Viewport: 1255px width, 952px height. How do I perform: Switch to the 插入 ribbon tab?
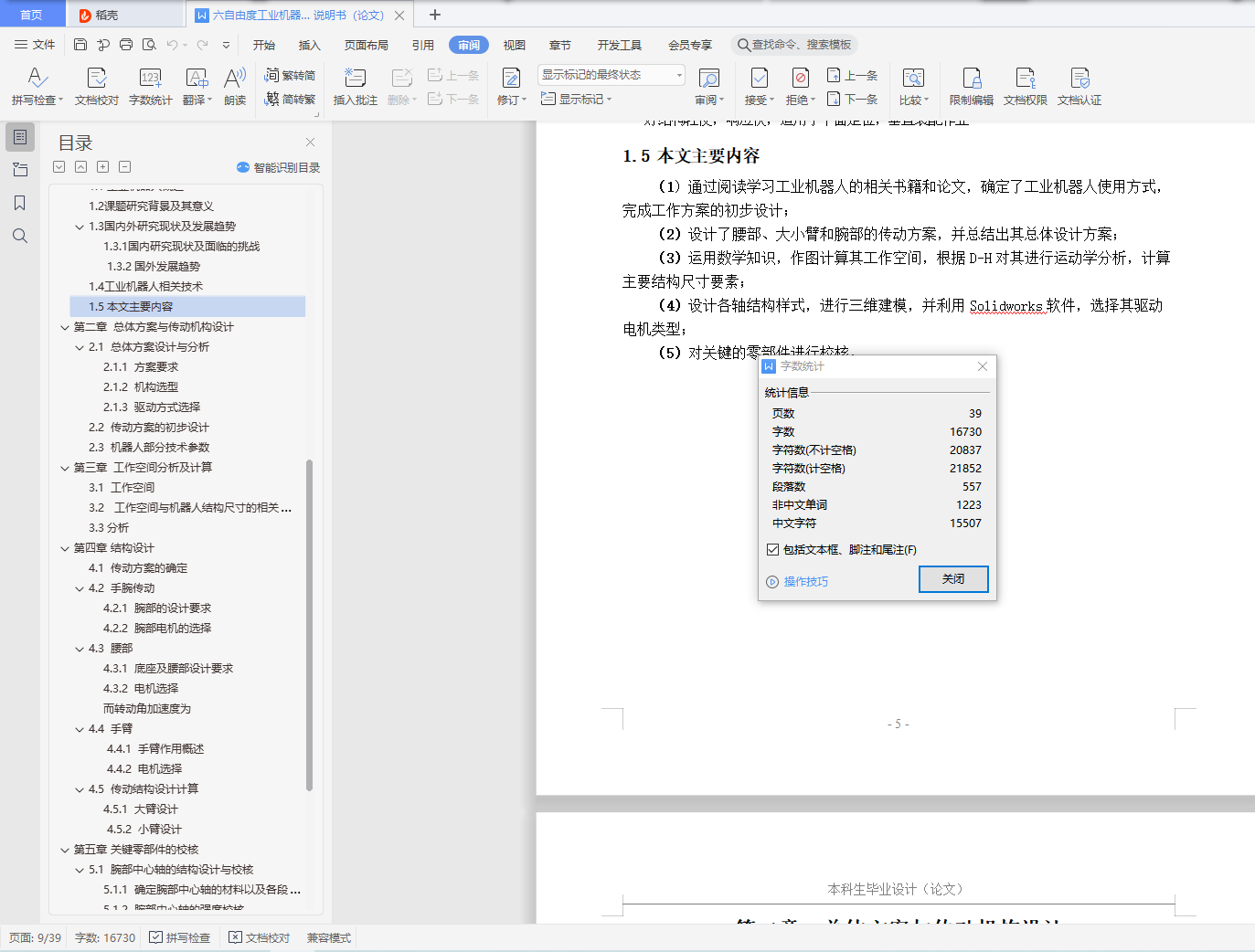click(310, 45)
